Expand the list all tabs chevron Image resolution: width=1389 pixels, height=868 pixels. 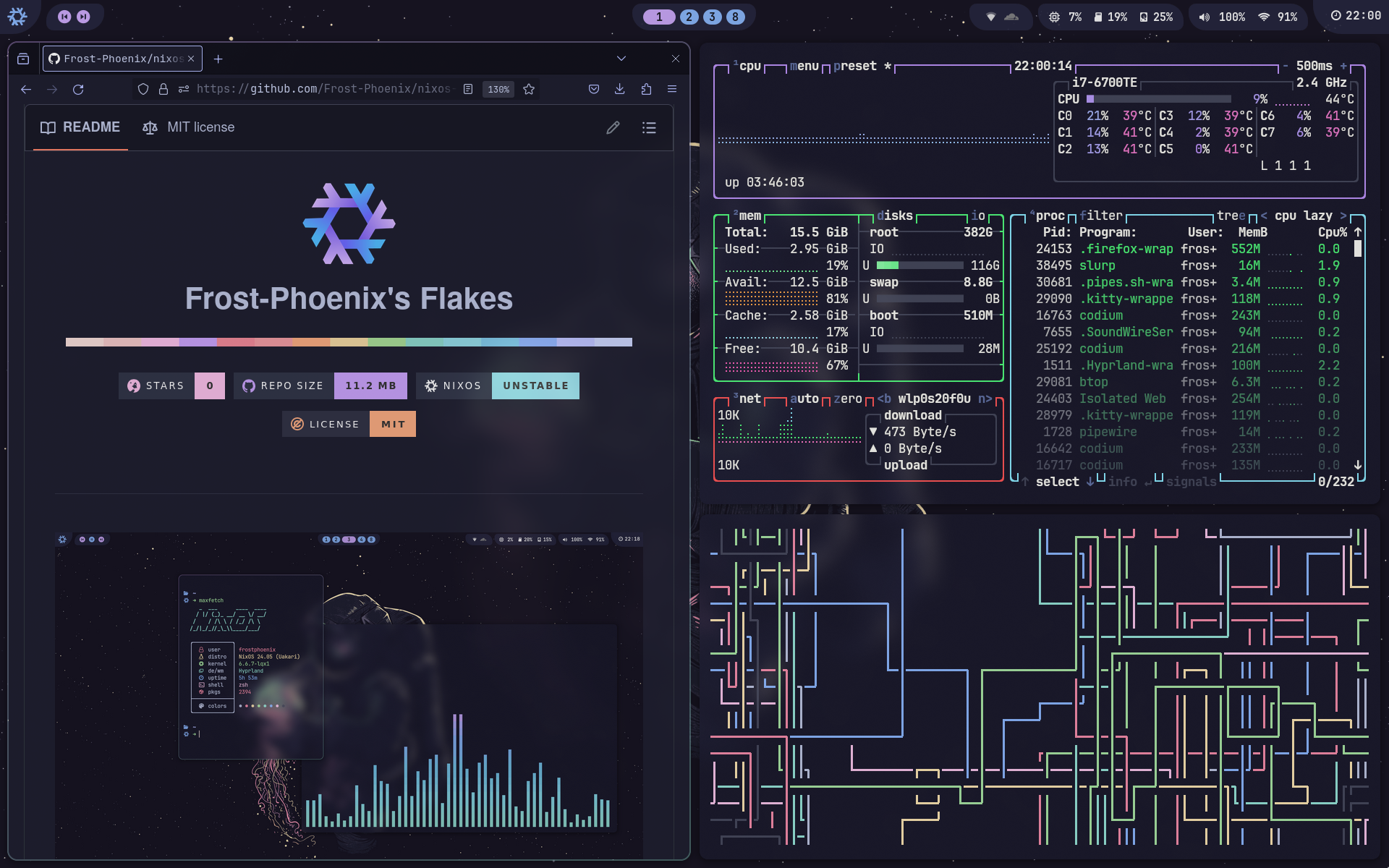click(621, 59)
